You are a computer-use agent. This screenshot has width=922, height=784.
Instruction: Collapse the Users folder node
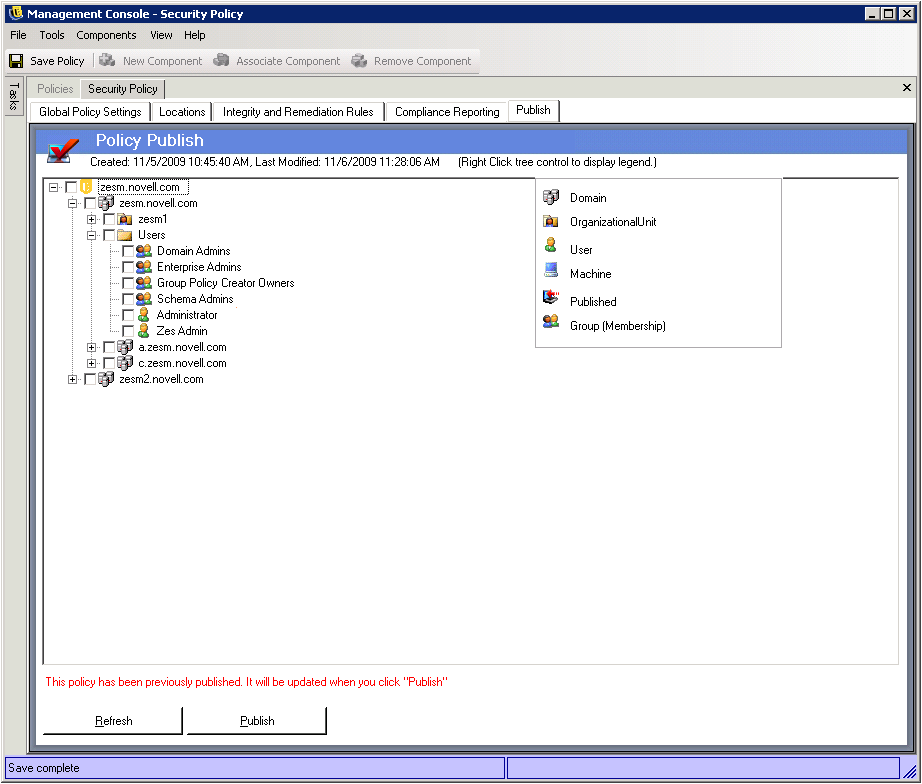point(91,235)
